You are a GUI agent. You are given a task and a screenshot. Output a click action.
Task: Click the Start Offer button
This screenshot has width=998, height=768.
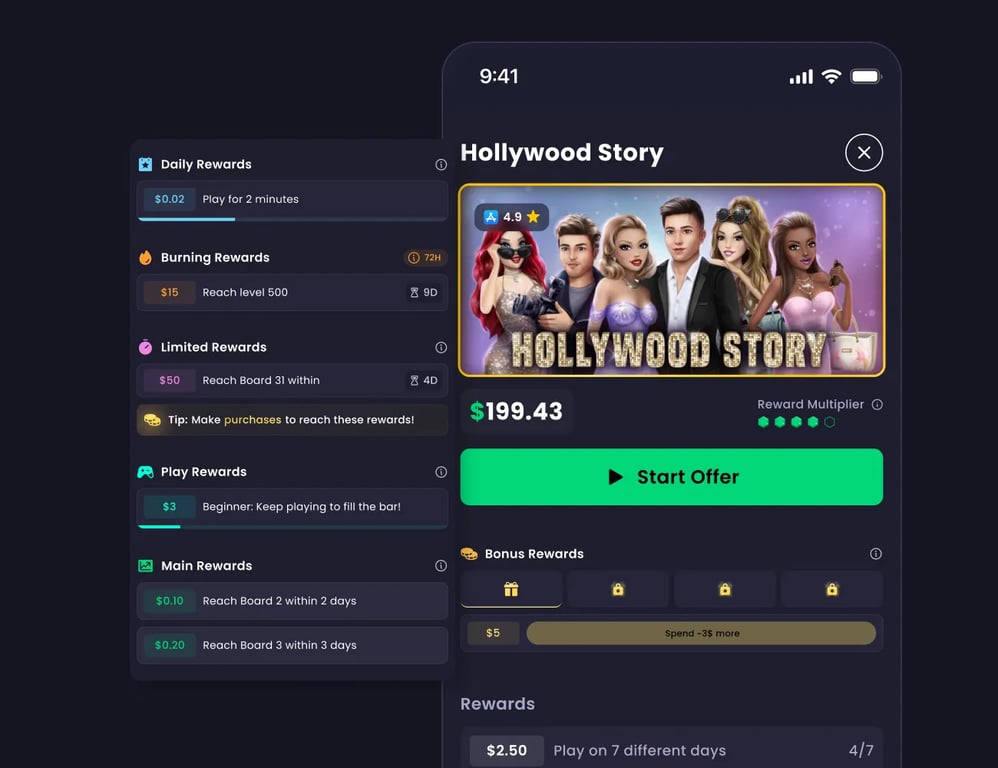(671, 477)
